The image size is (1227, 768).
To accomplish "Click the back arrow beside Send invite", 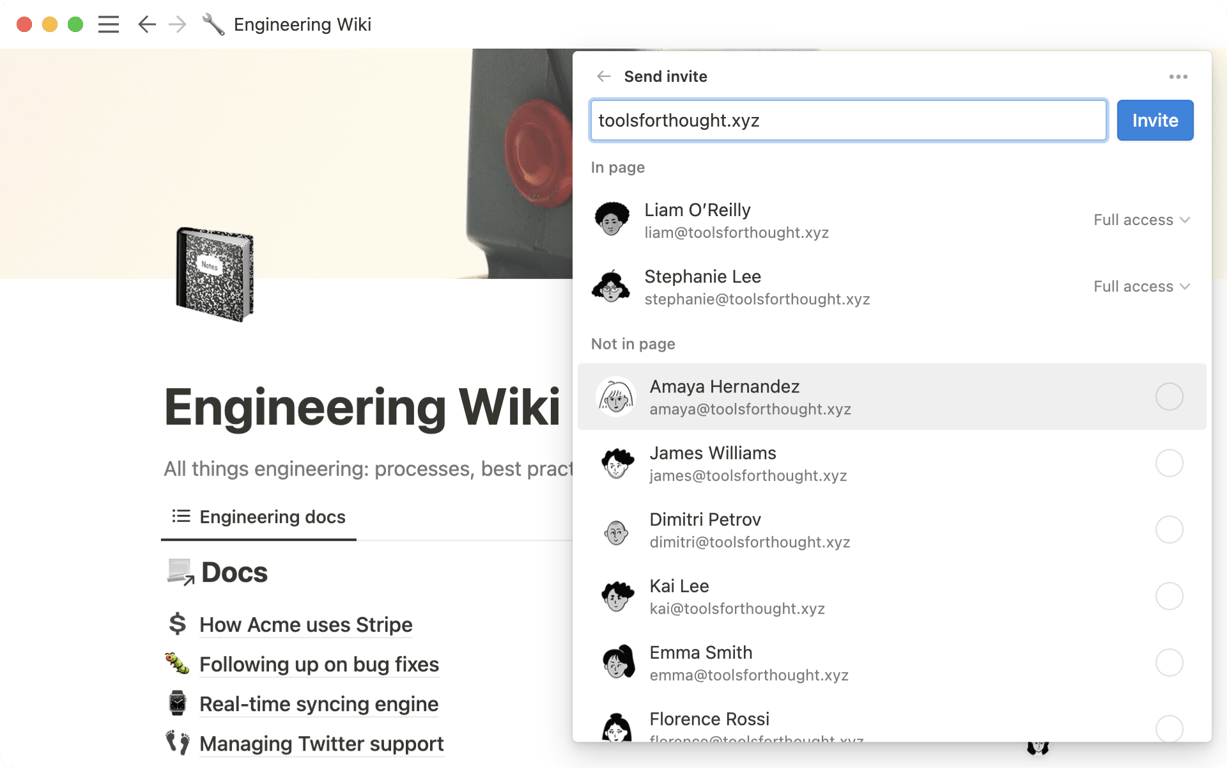I will (603, 76).
